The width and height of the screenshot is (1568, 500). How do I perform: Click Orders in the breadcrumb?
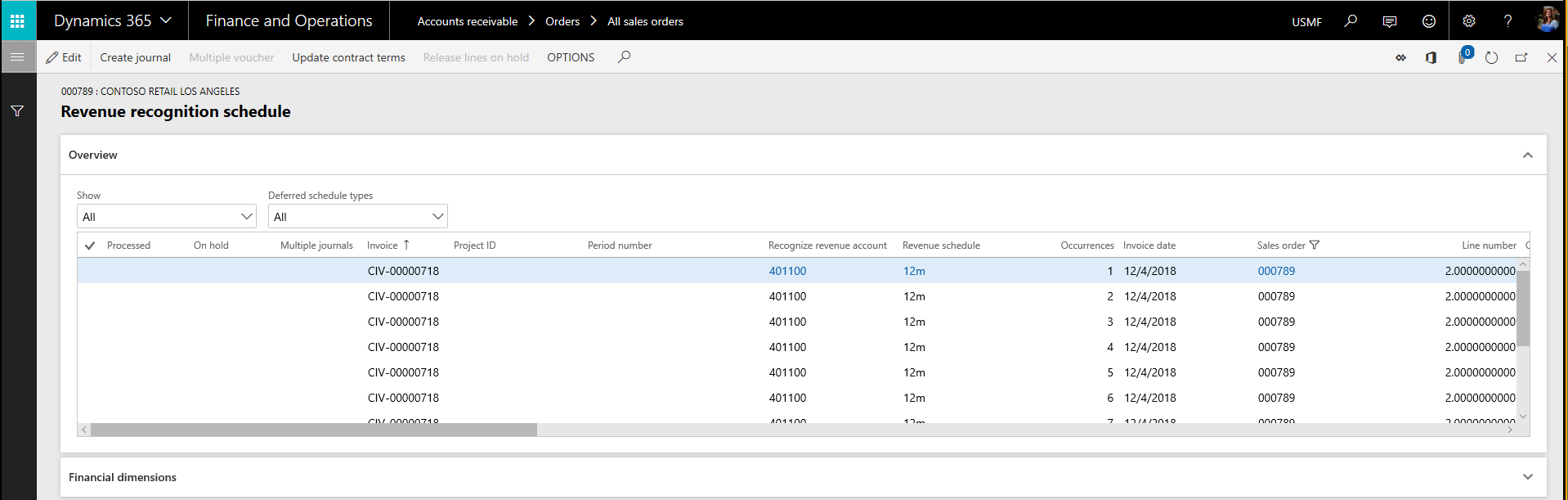point(562,21)
